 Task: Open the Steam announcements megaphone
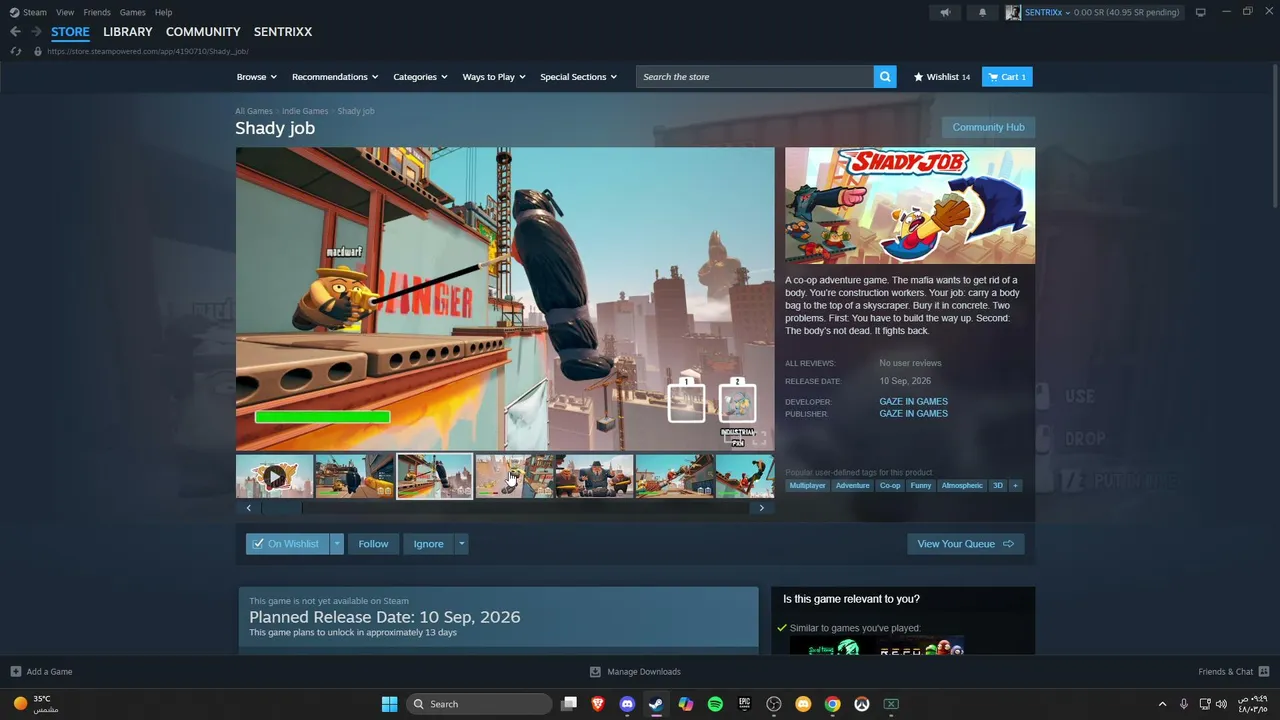pos(945,12)
